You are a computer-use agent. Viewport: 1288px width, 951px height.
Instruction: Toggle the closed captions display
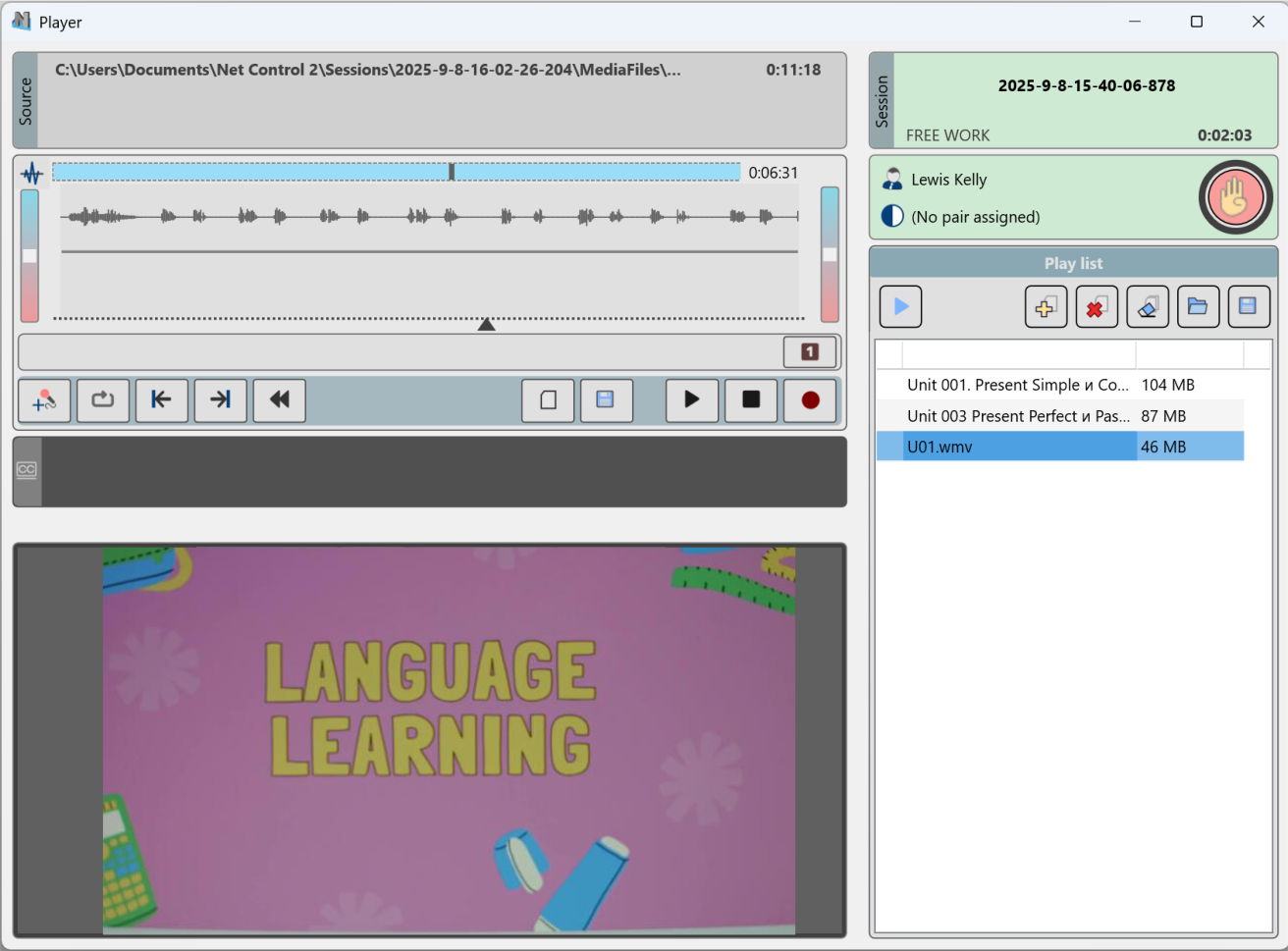[x=26, y=471]
